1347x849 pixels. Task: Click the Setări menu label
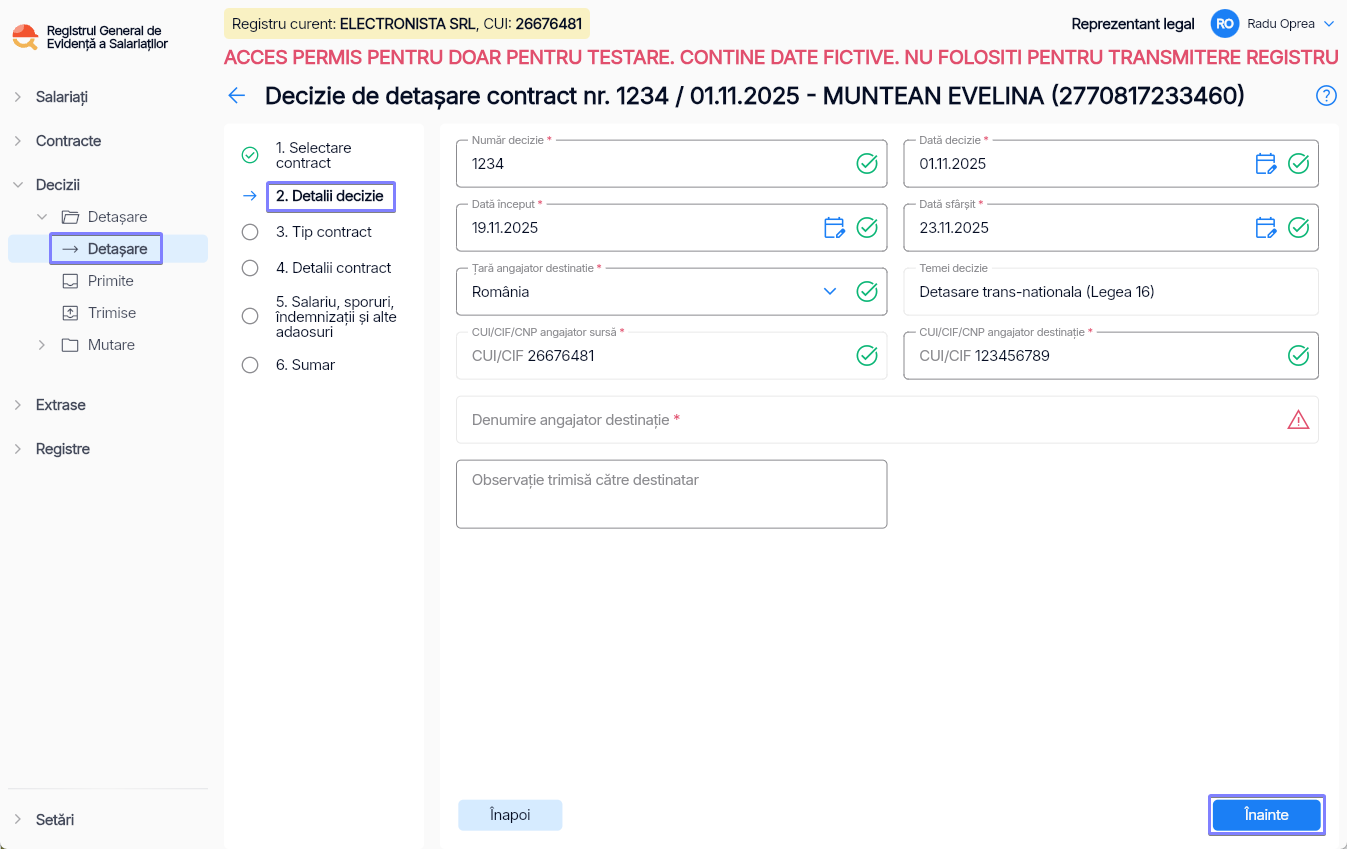55,819
